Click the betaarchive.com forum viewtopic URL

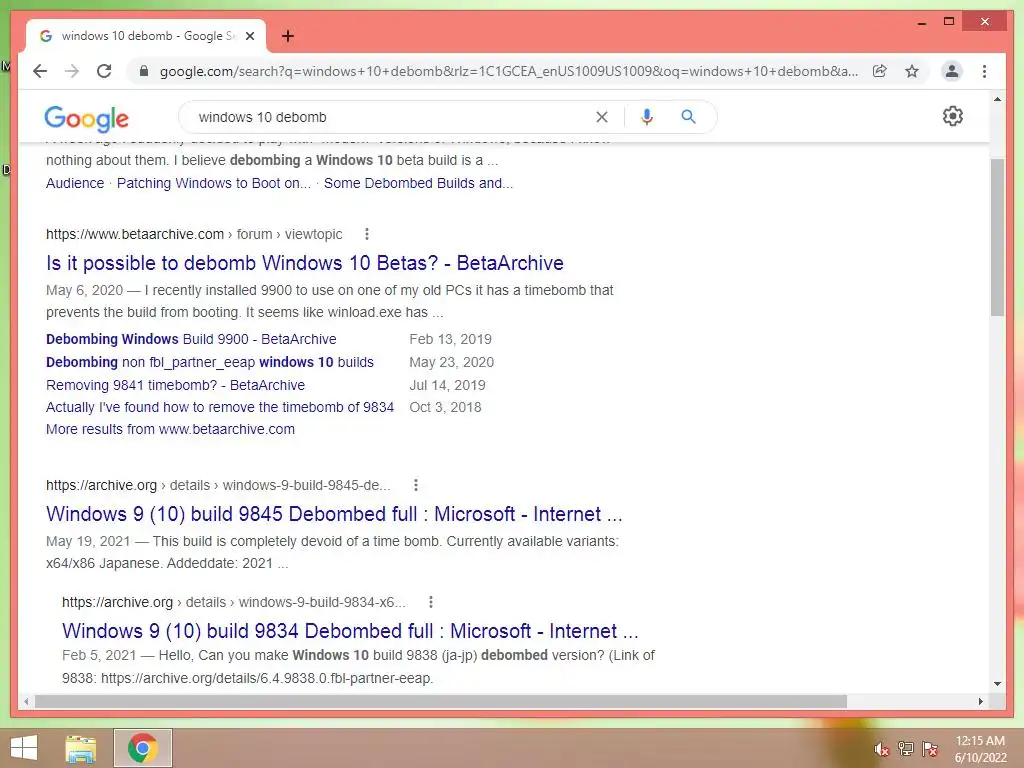[194, 234]
